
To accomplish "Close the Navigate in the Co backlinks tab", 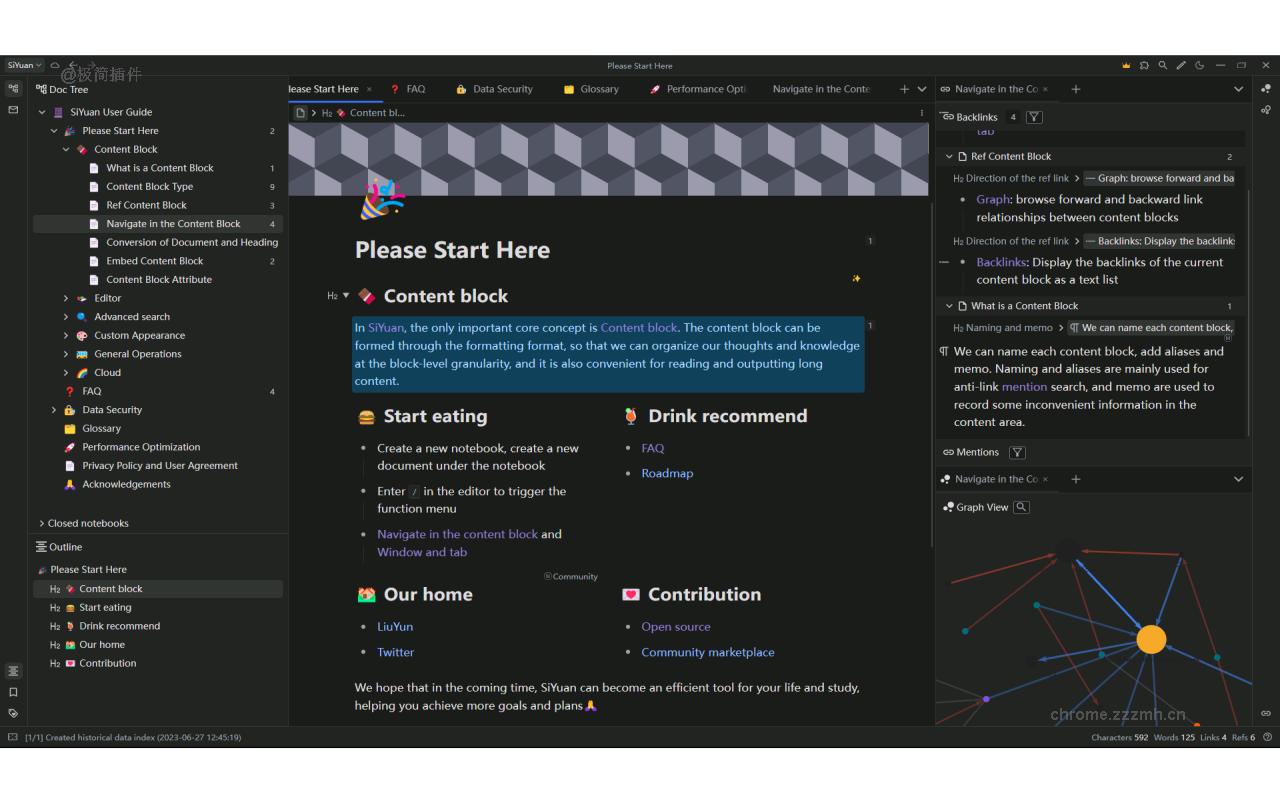I will 1045,89.
